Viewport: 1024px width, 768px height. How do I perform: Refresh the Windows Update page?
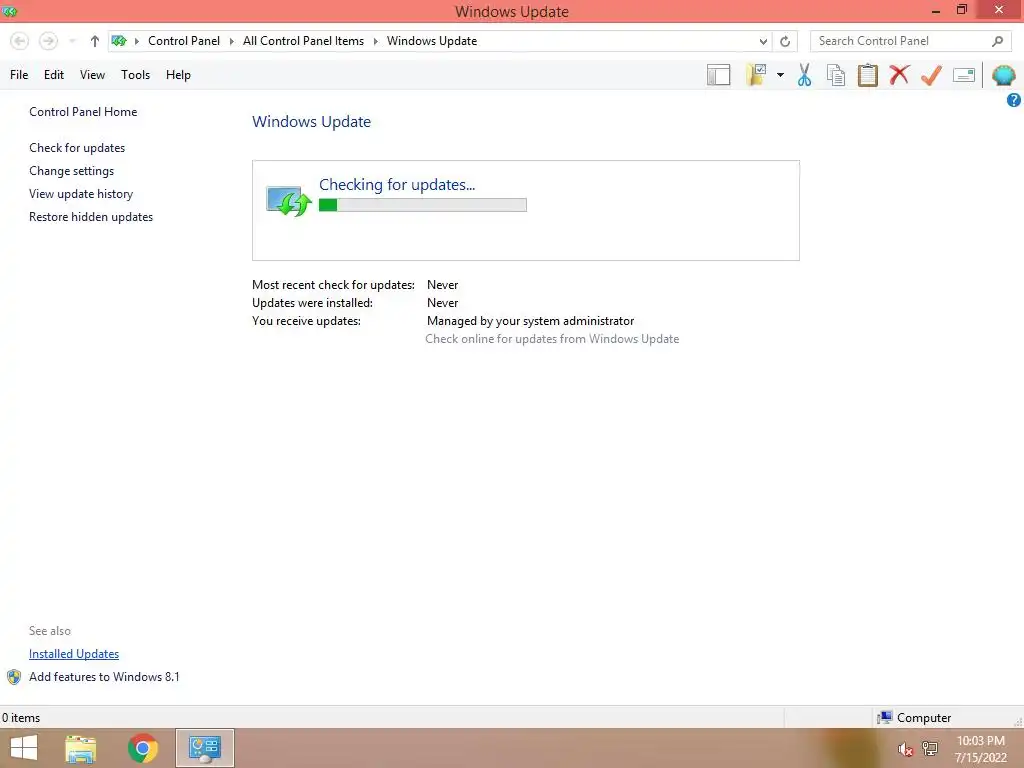(785, 41)
